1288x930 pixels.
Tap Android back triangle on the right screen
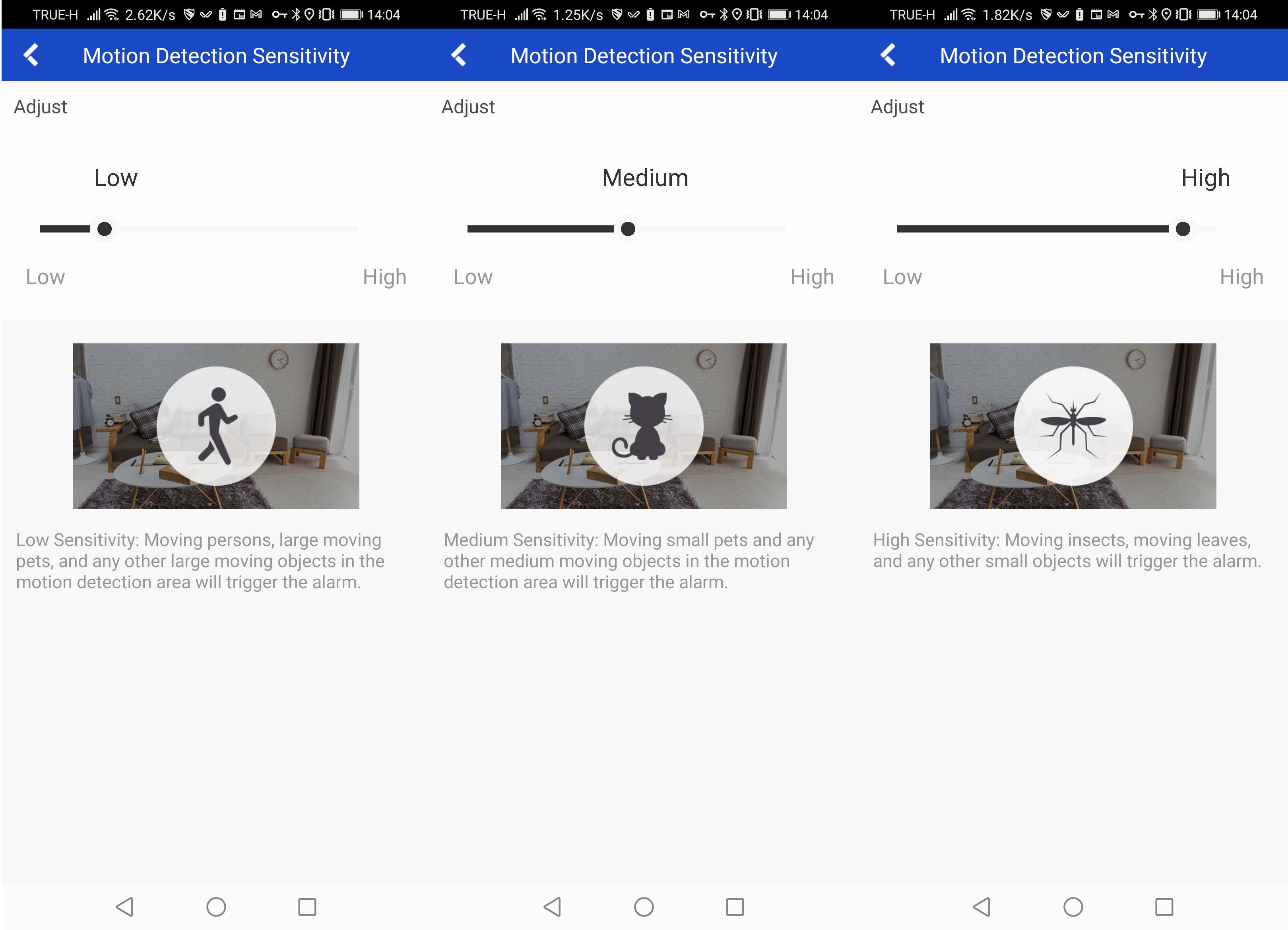tap(982, 907)
